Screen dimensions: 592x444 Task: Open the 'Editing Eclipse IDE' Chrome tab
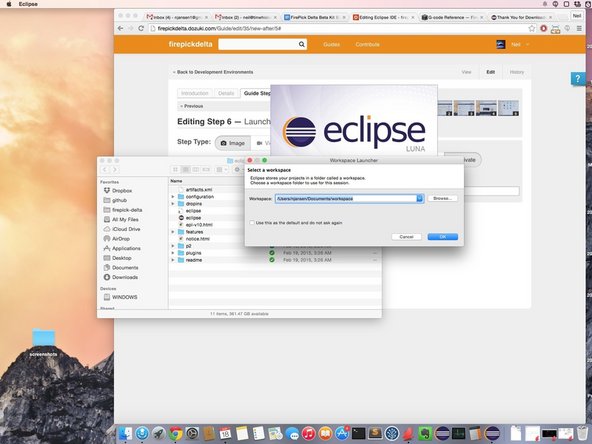383,17
